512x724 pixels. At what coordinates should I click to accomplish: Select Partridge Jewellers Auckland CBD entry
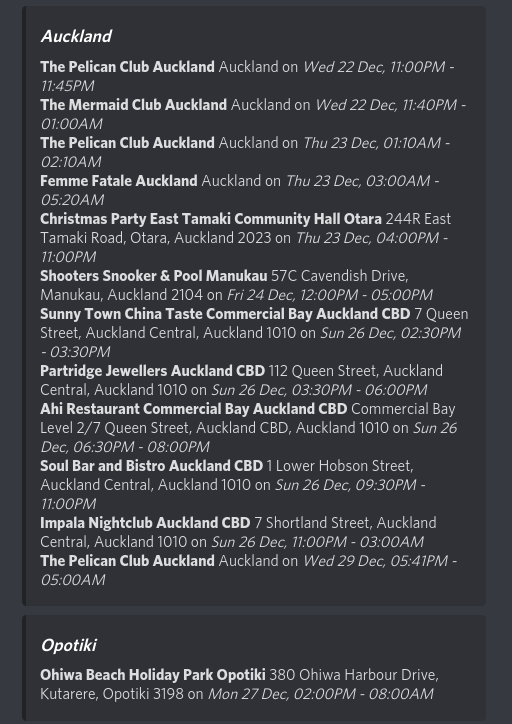(x=152, y=371)
